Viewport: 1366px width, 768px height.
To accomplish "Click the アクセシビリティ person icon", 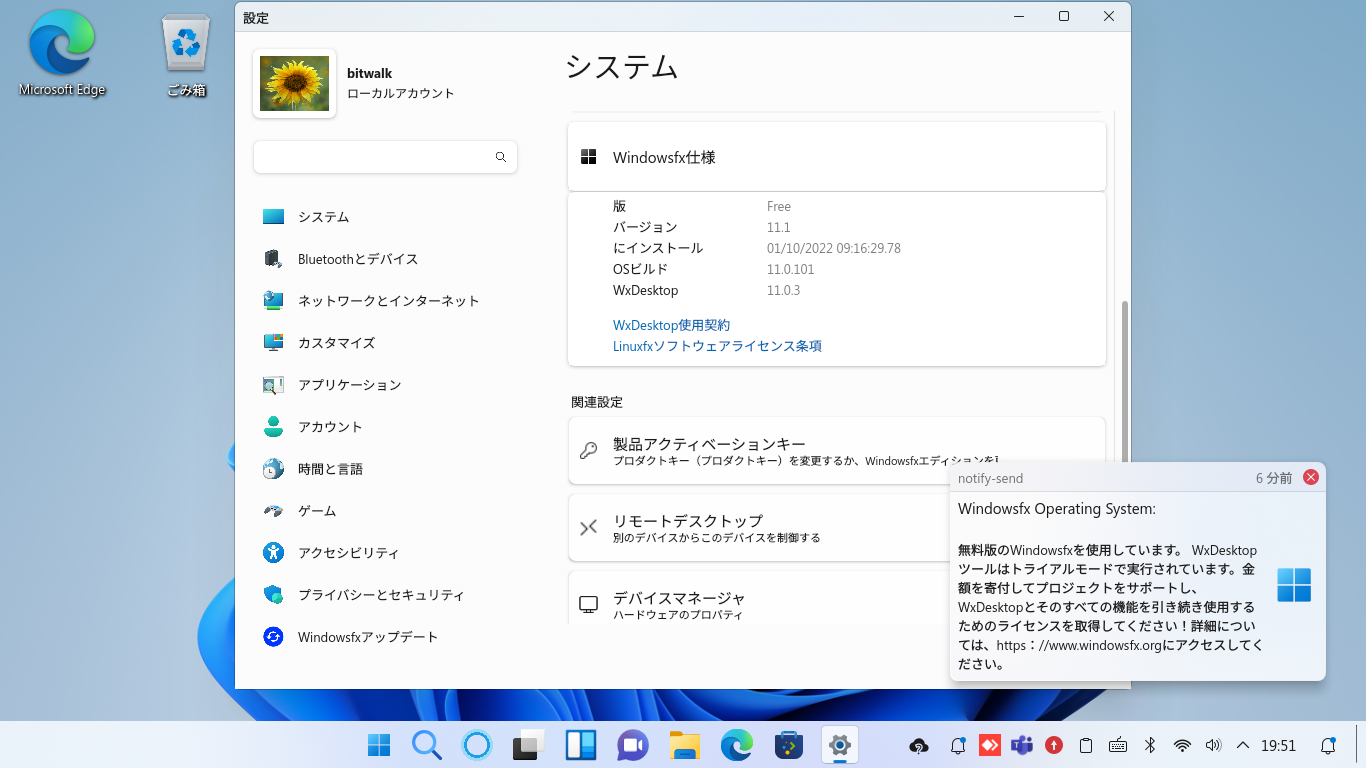I will tap(273, 553).
